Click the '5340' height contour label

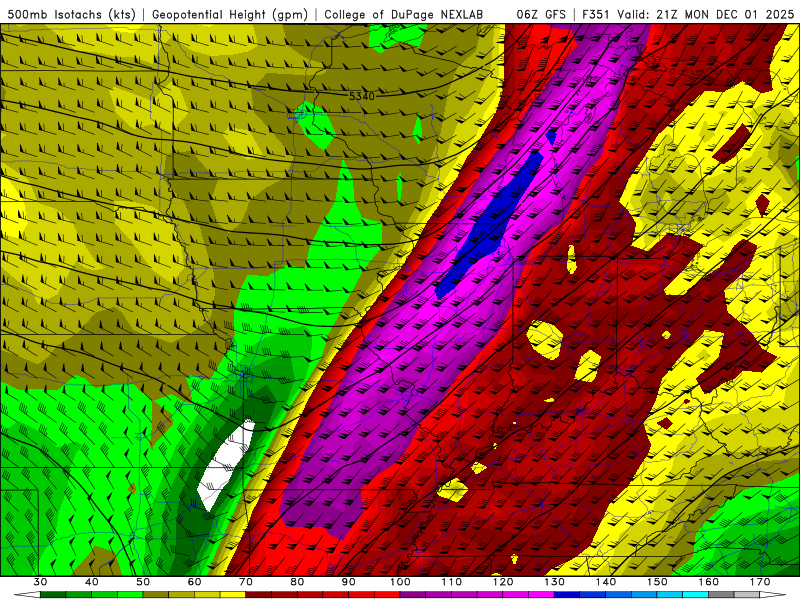362,96
